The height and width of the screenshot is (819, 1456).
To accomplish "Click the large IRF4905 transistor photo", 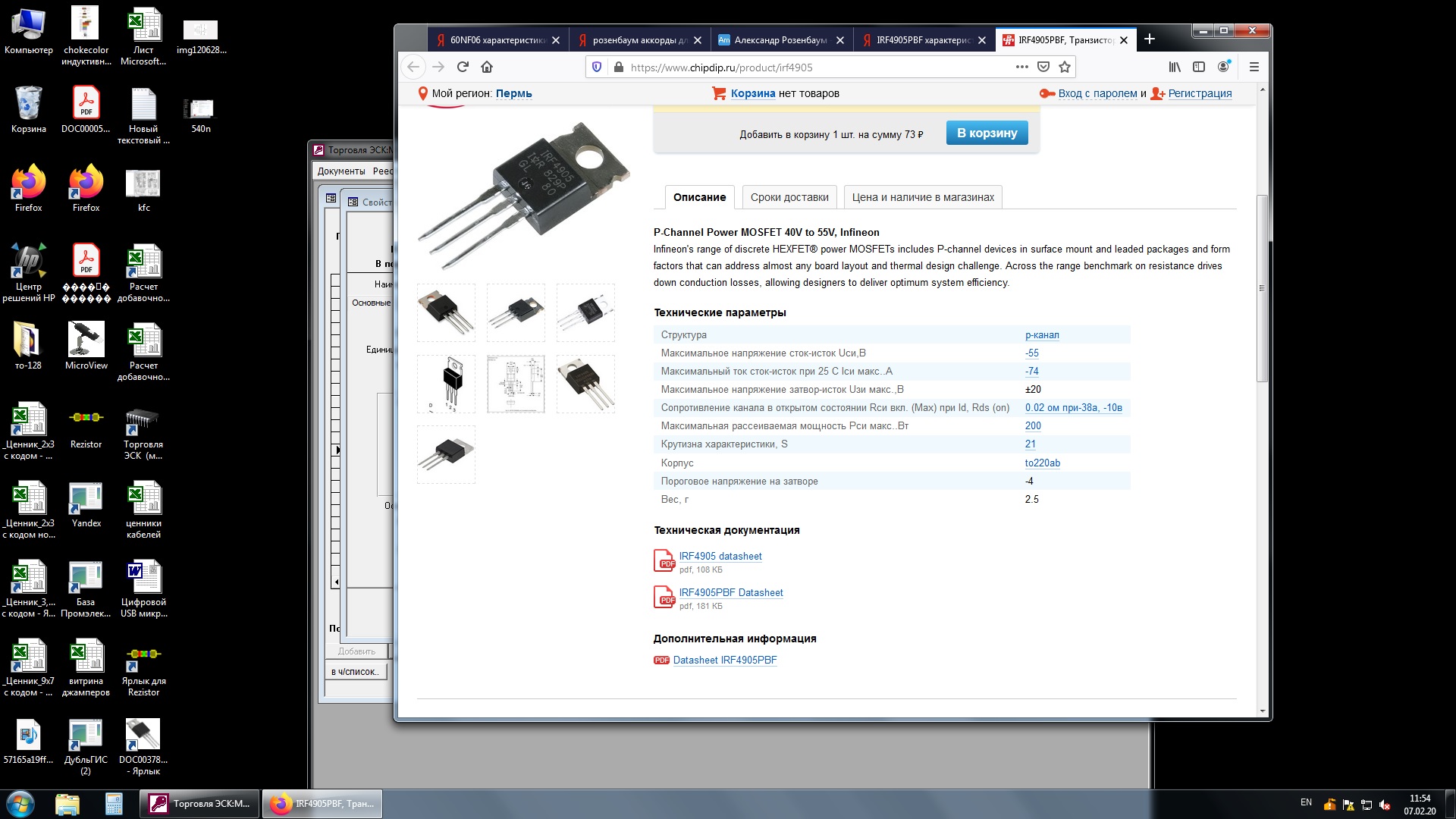I will point(523,195).
